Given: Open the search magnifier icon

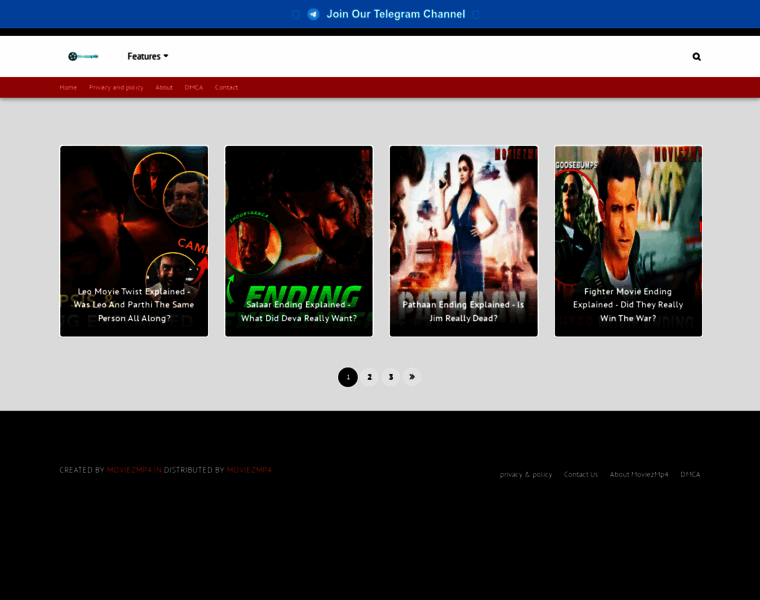Looking at the screenshot, I should (x=697, y=57).
